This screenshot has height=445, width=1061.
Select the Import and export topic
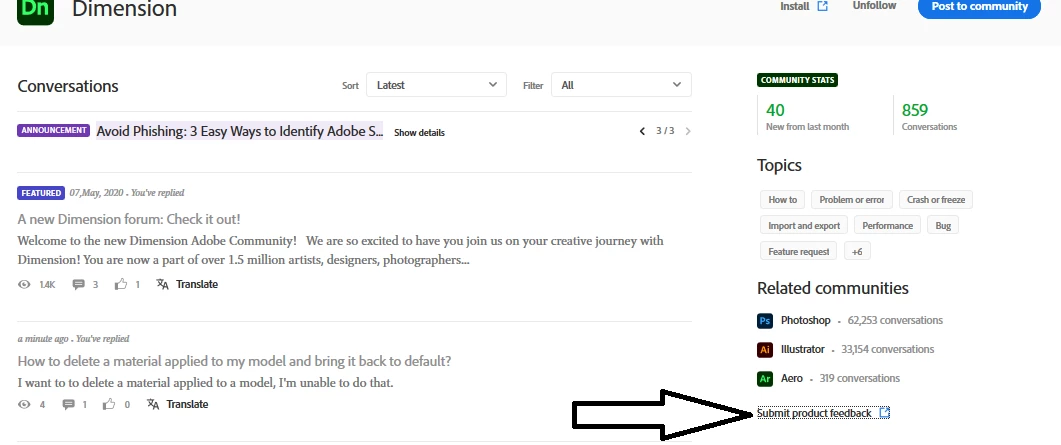pyautogui.click(x=804, y=226)
